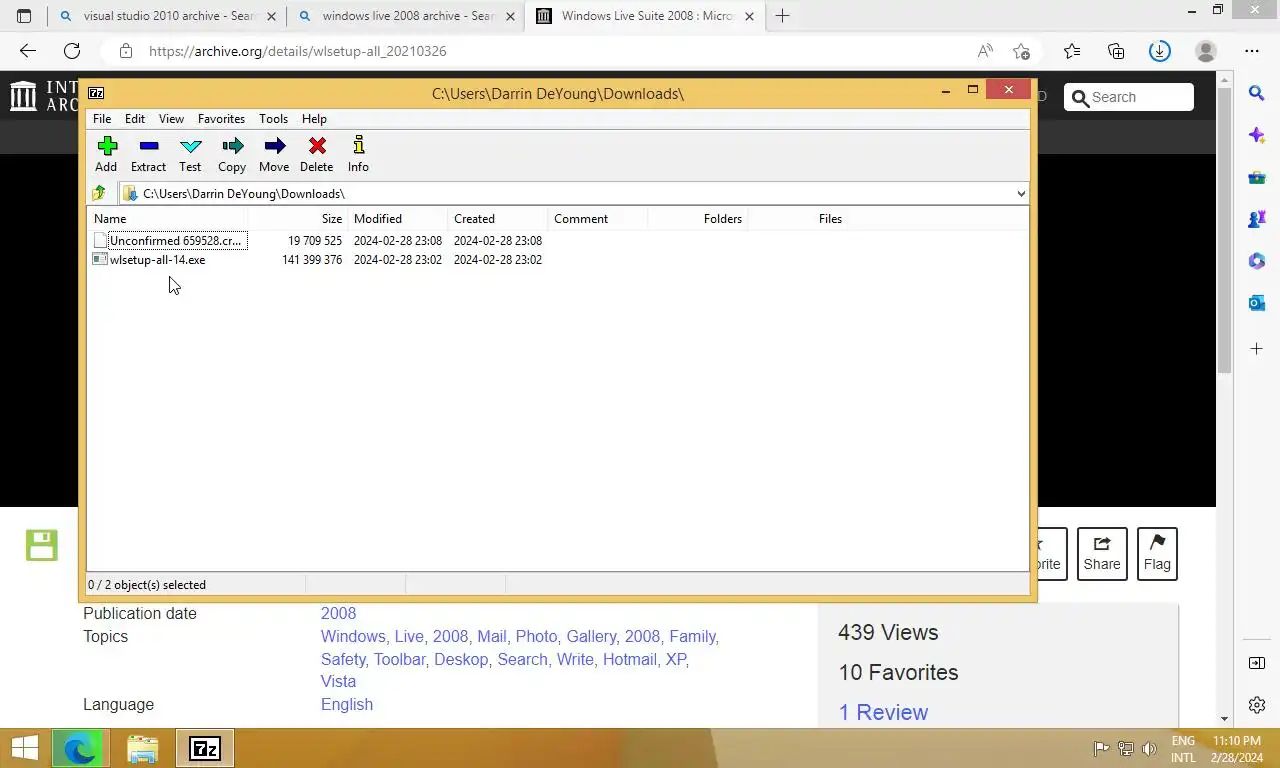The image size is (1280, 768).
Task: Switch to visual studio 2010 archive tab
Action: (166, 16)
